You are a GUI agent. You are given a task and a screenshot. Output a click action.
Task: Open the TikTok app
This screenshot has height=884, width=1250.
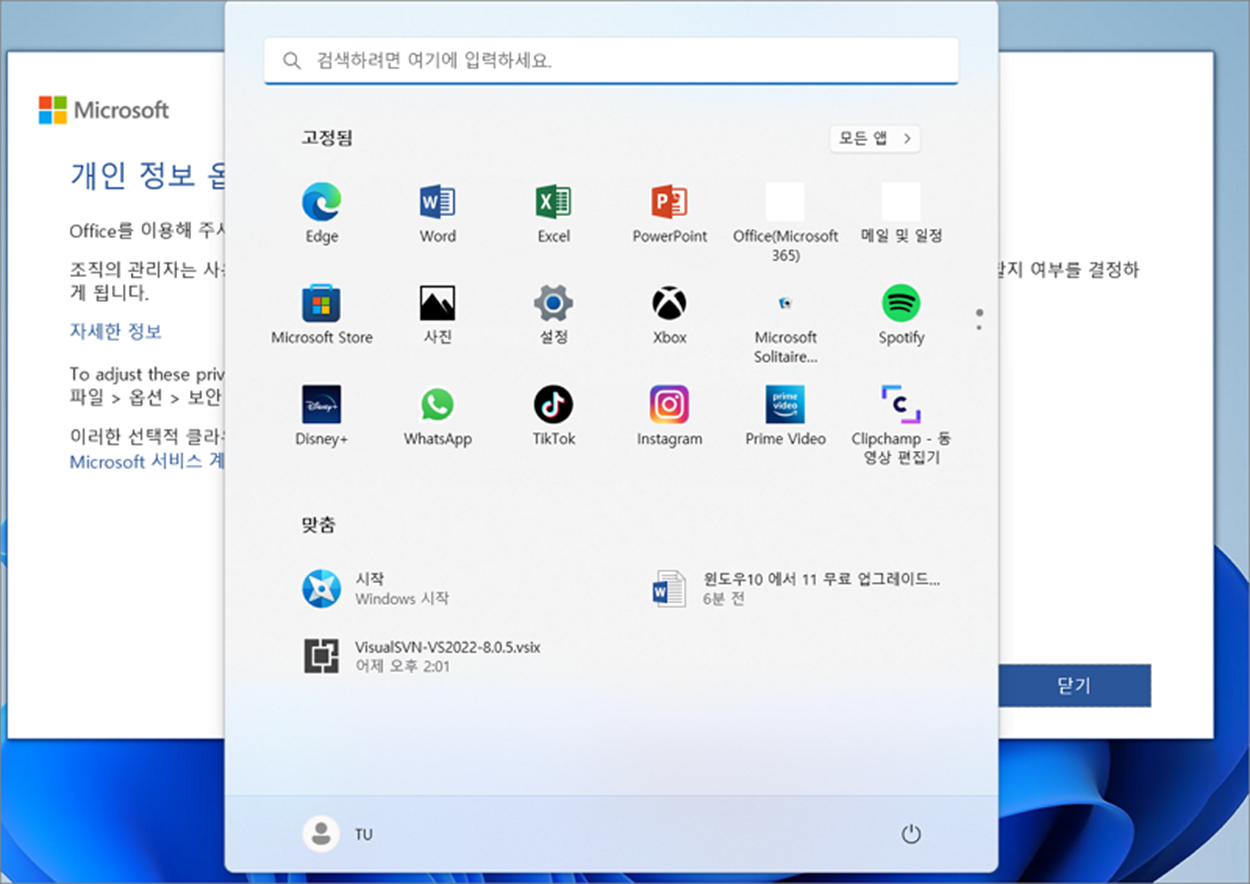click(x=553, y=416)
